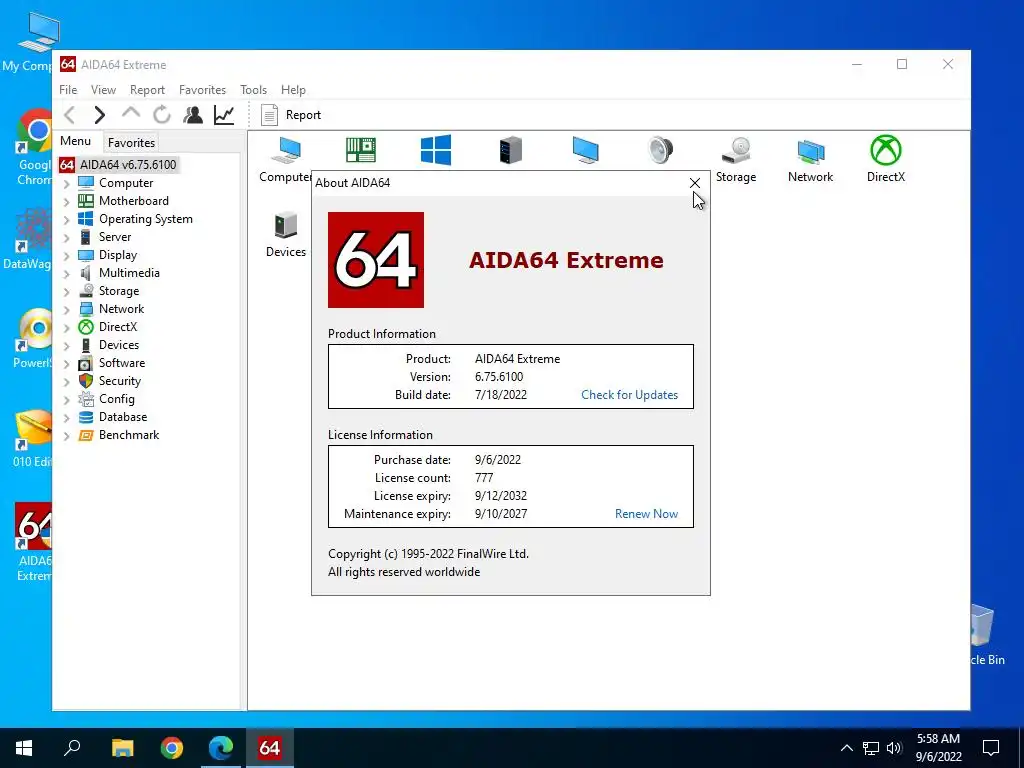Show hidden system tray icons
Image resolution: width=1024 pixels, height=768 pixels.
846,748
